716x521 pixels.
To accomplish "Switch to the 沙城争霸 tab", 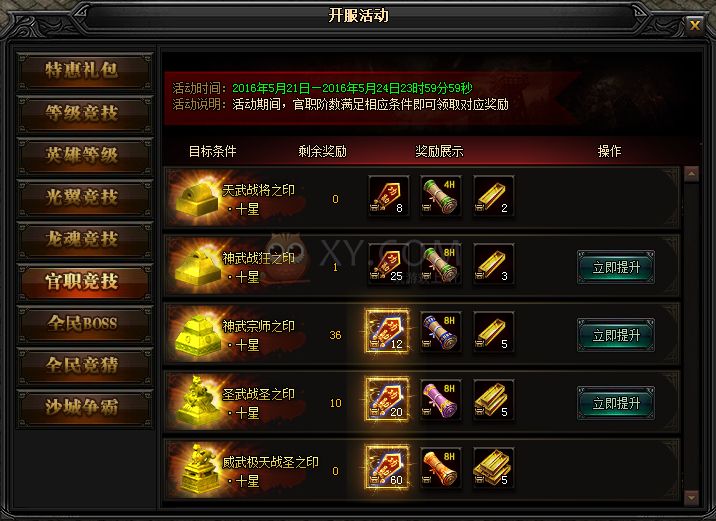I will click(x=84, y=408).
